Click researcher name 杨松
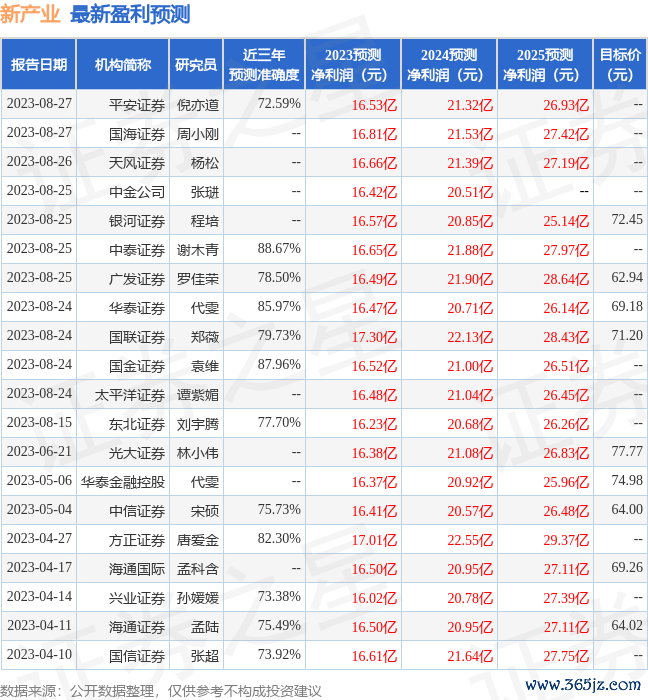 point(205,163)
